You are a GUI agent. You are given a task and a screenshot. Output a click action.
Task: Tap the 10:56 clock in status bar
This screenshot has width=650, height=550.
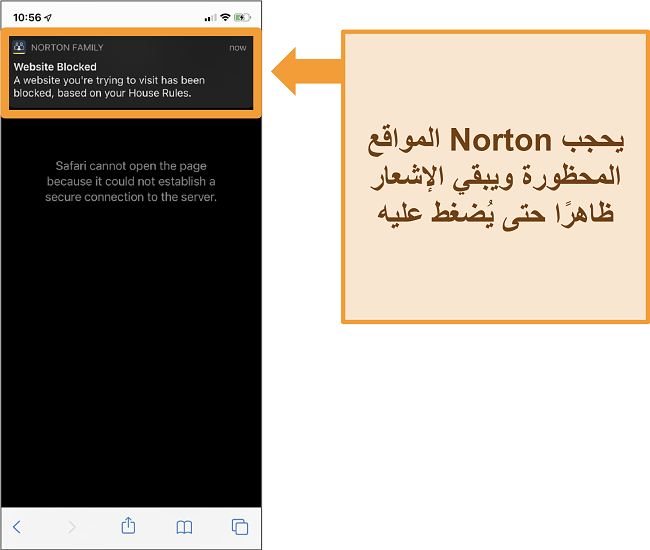coord(27,17)
